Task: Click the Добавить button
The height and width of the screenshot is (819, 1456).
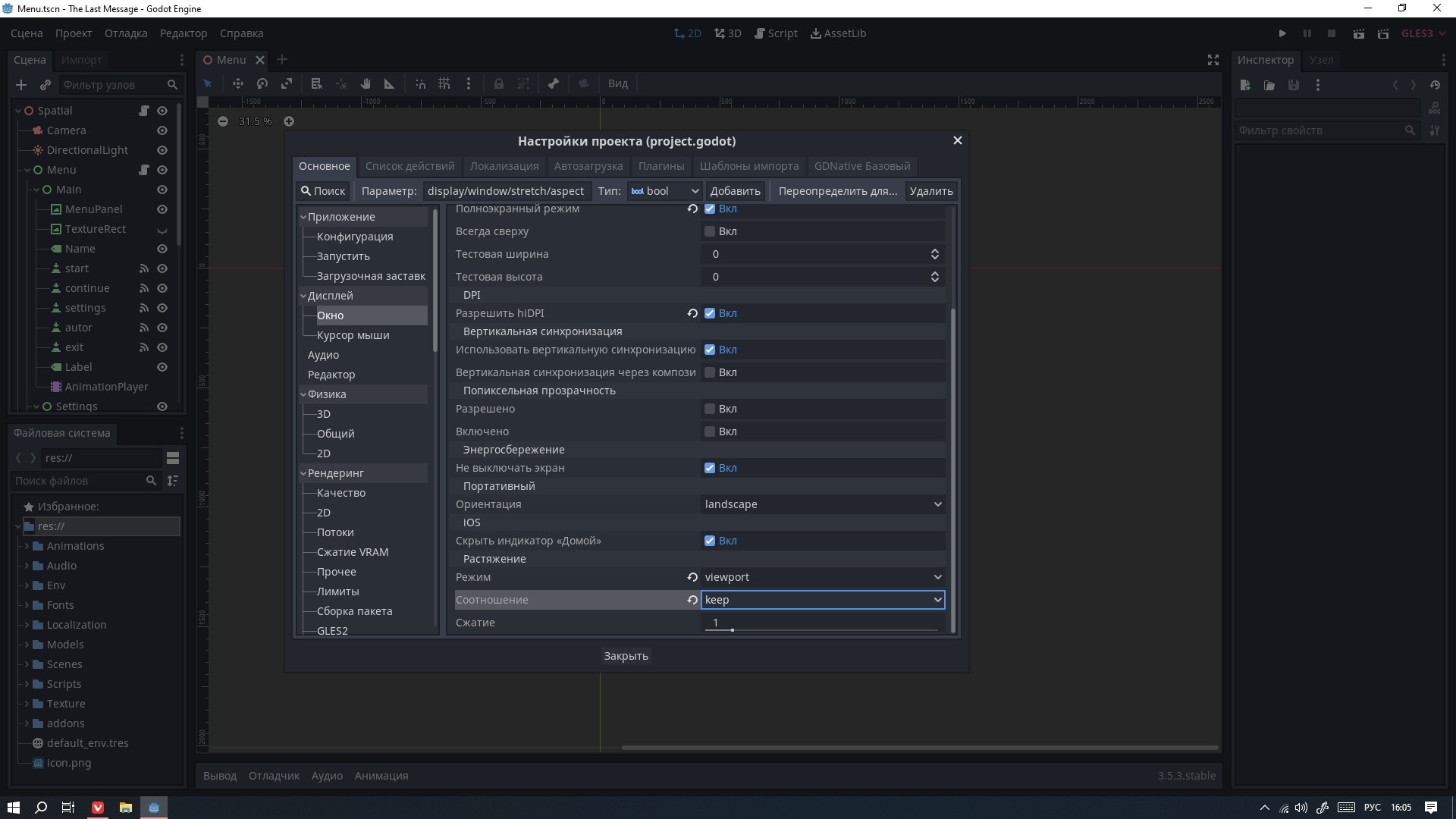Action: (735, 191)
